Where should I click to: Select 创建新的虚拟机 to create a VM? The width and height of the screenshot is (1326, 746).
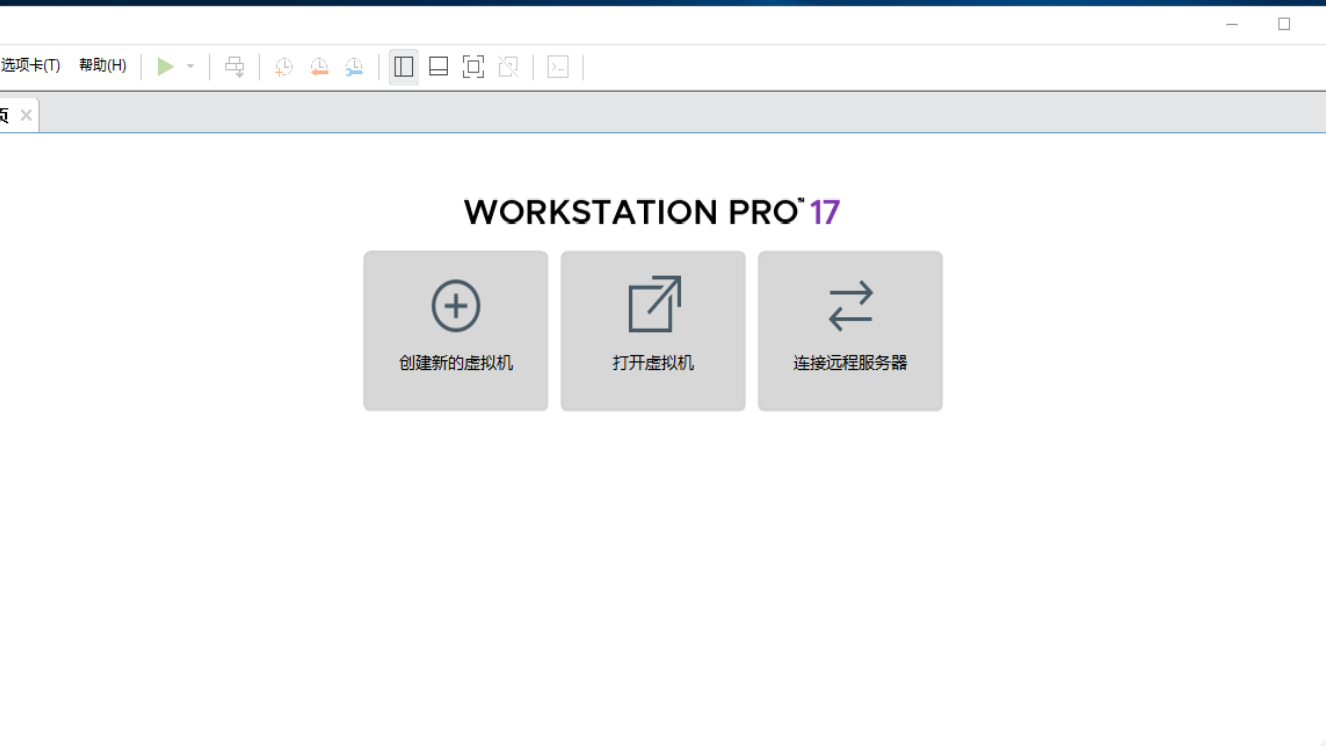click(x=455, y=363)
